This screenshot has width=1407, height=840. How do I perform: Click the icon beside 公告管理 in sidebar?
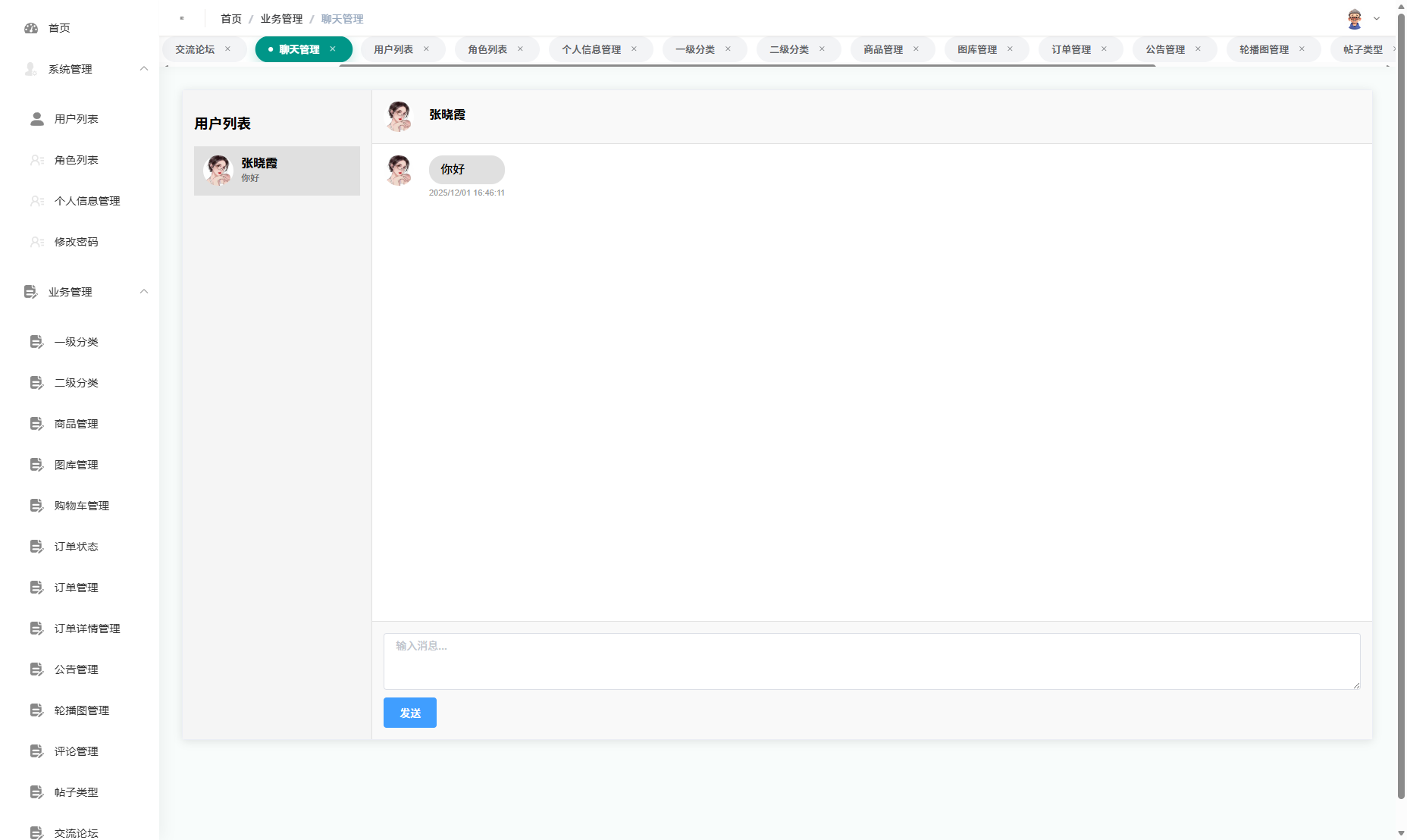(37, 669)
